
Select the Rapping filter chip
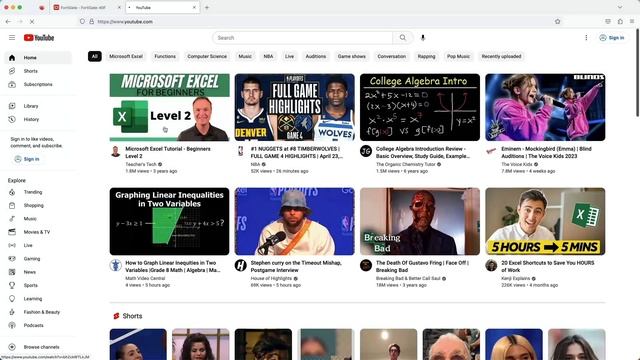[x=426, y=56]
